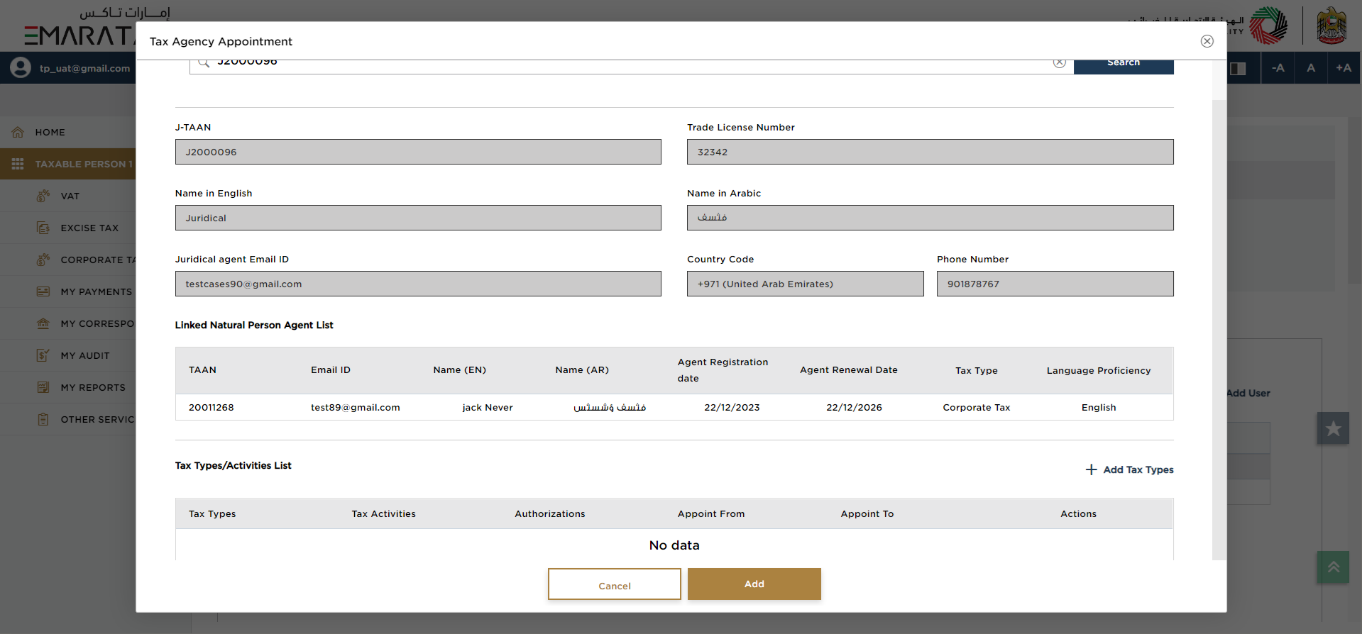Click the name jack Never

[x=487, y=407]
